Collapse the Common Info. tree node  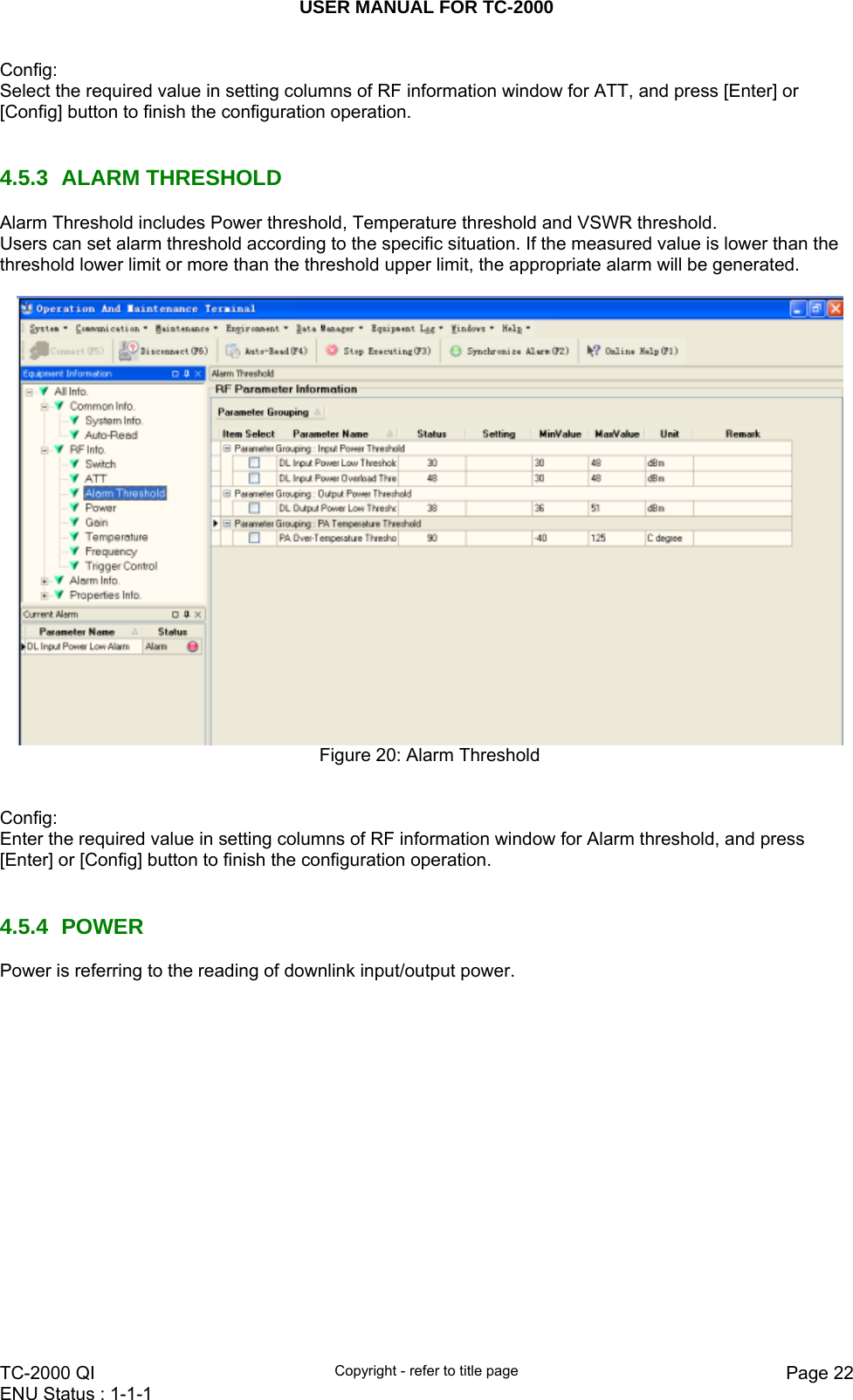coord(45,406)
